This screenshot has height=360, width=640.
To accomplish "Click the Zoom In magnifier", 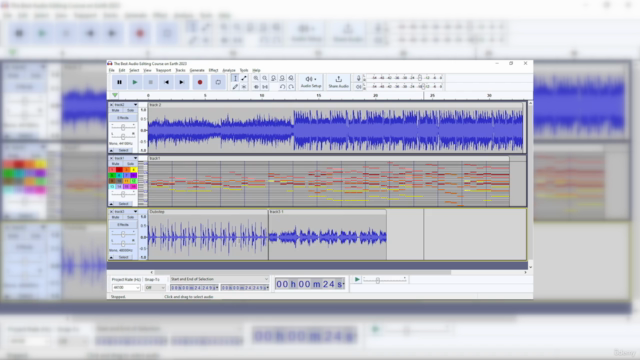I will [256, 78].
